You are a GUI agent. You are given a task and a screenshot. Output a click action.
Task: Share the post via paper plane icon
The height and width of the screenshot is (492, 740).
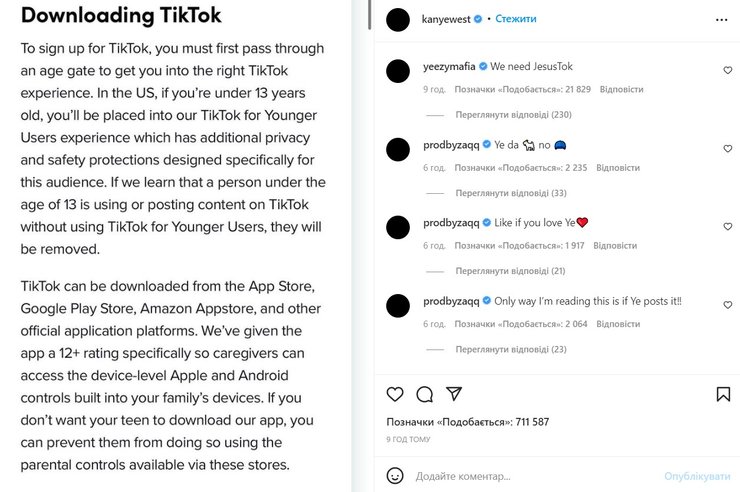click(x=453, y=394)
